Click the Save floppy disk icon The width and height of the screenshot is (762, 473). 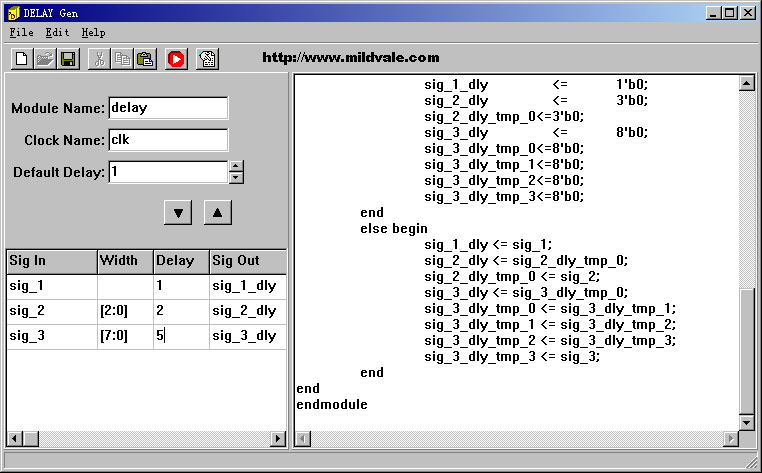[68, 59]
